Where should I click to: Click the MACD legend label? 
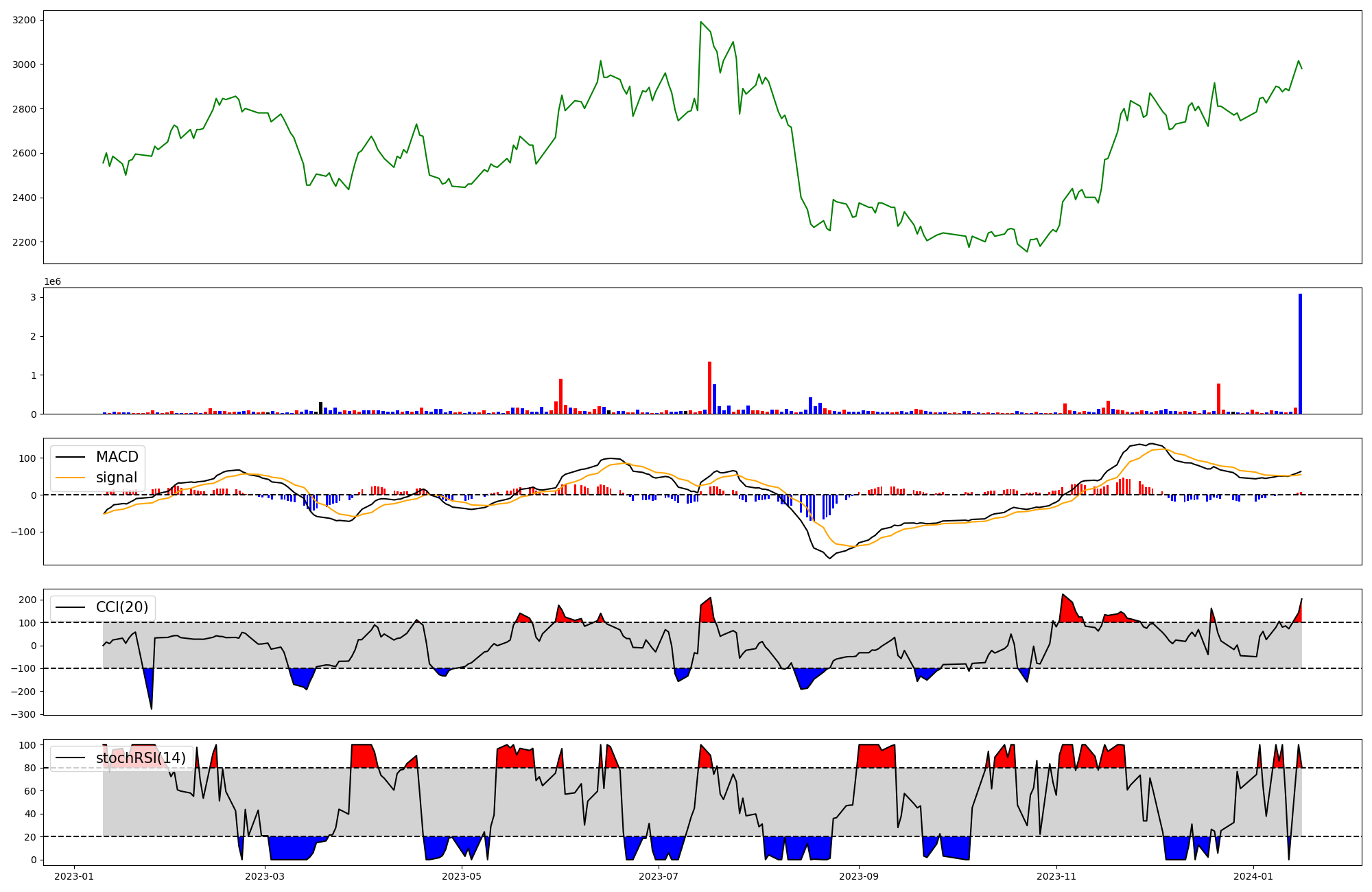click(x=117, y=457)
